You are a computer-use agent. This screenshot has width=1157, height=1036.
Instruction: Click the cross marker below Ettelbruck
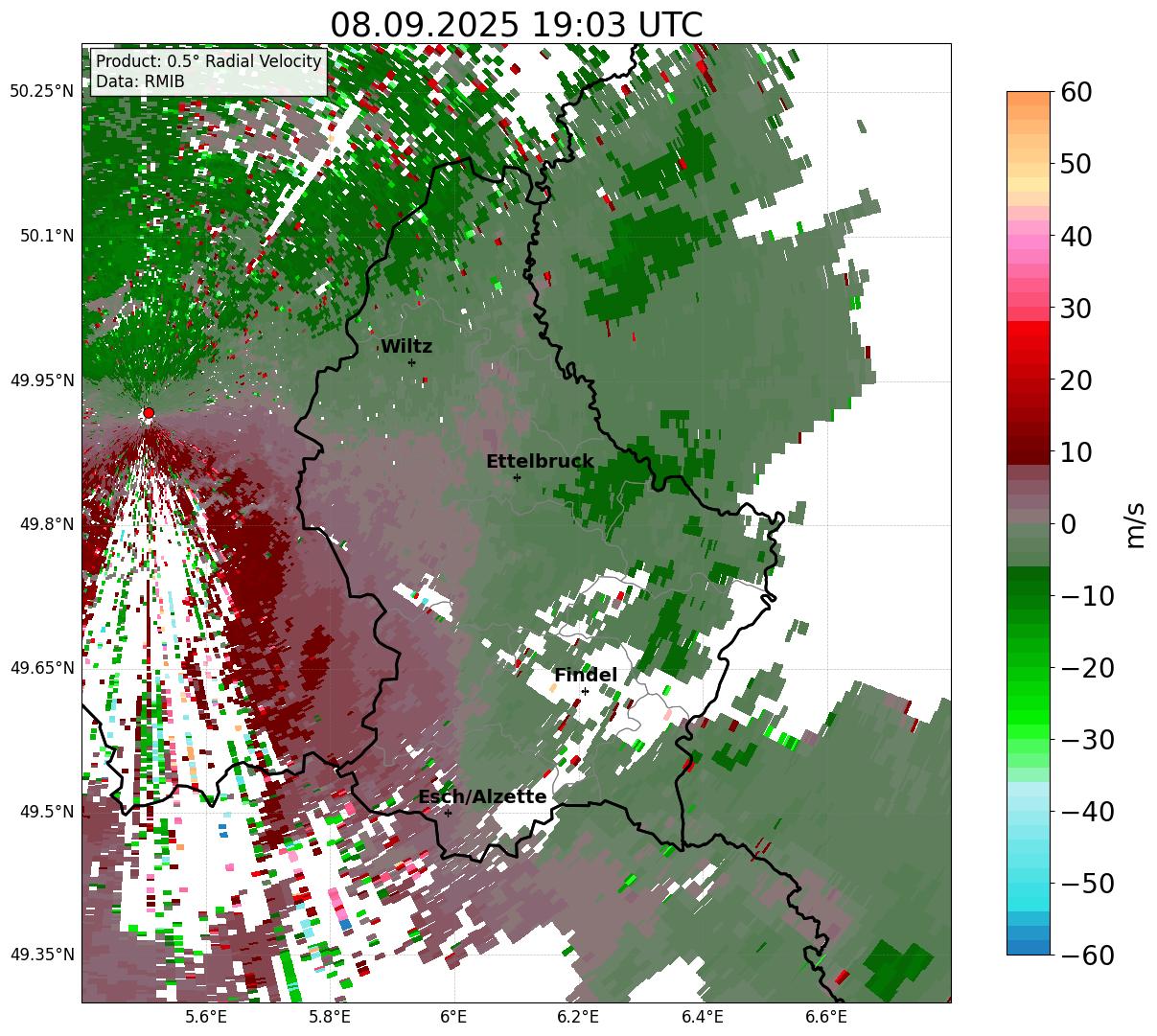tap(517, 477)
